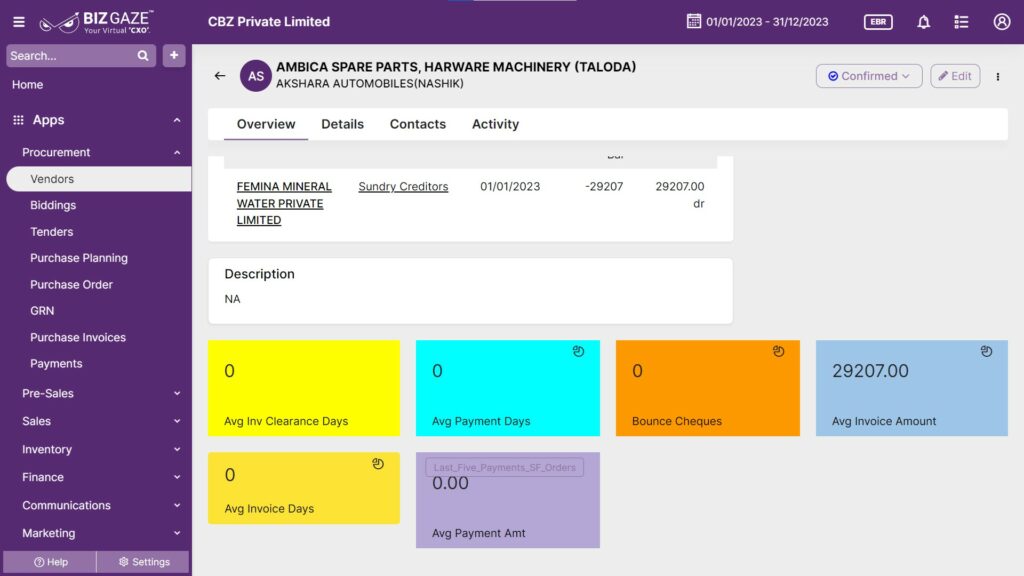The width and height of the screenshot is (1024, 576).
Task: Open the user profile icon
Action: [1002, 22]
